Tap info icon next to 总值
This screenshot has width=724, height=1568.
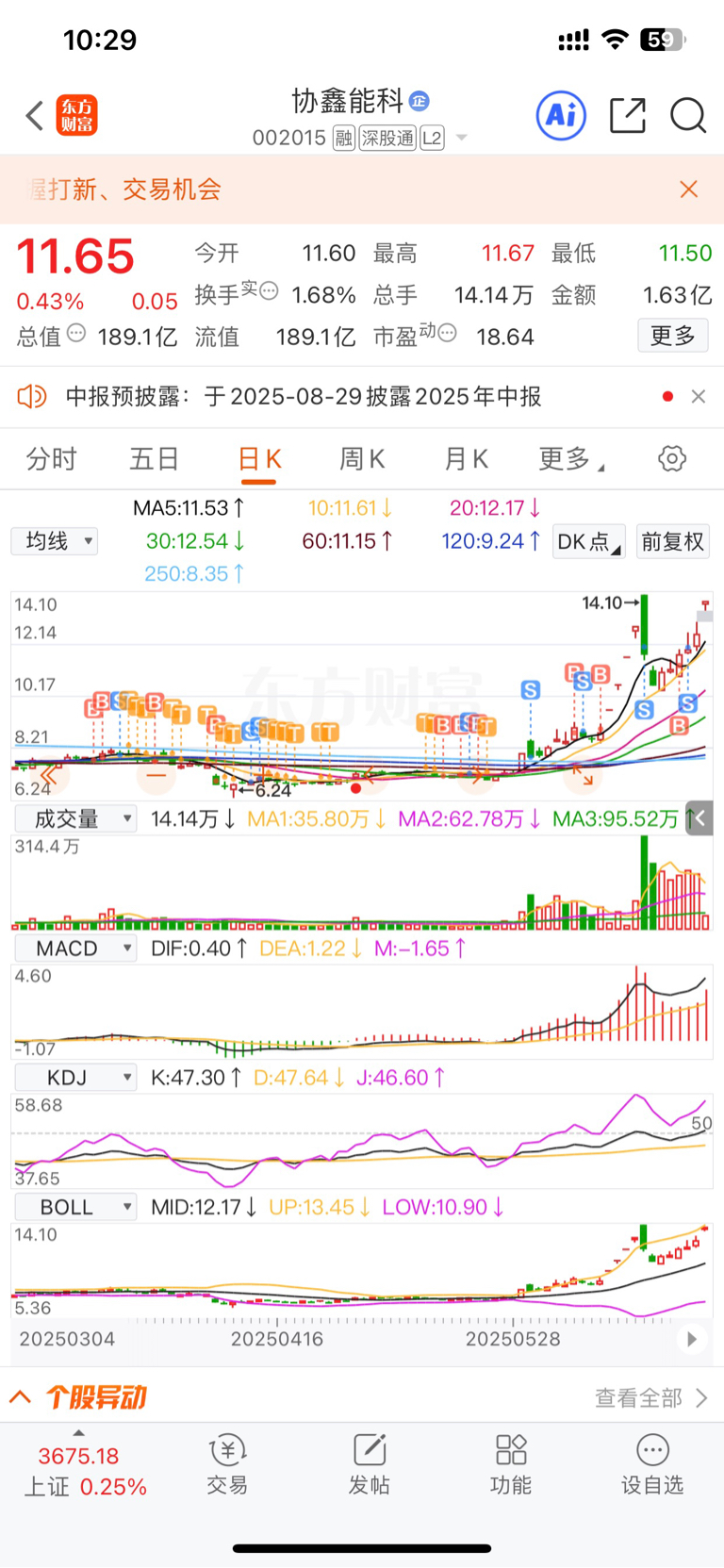click(x=76, y=332)
